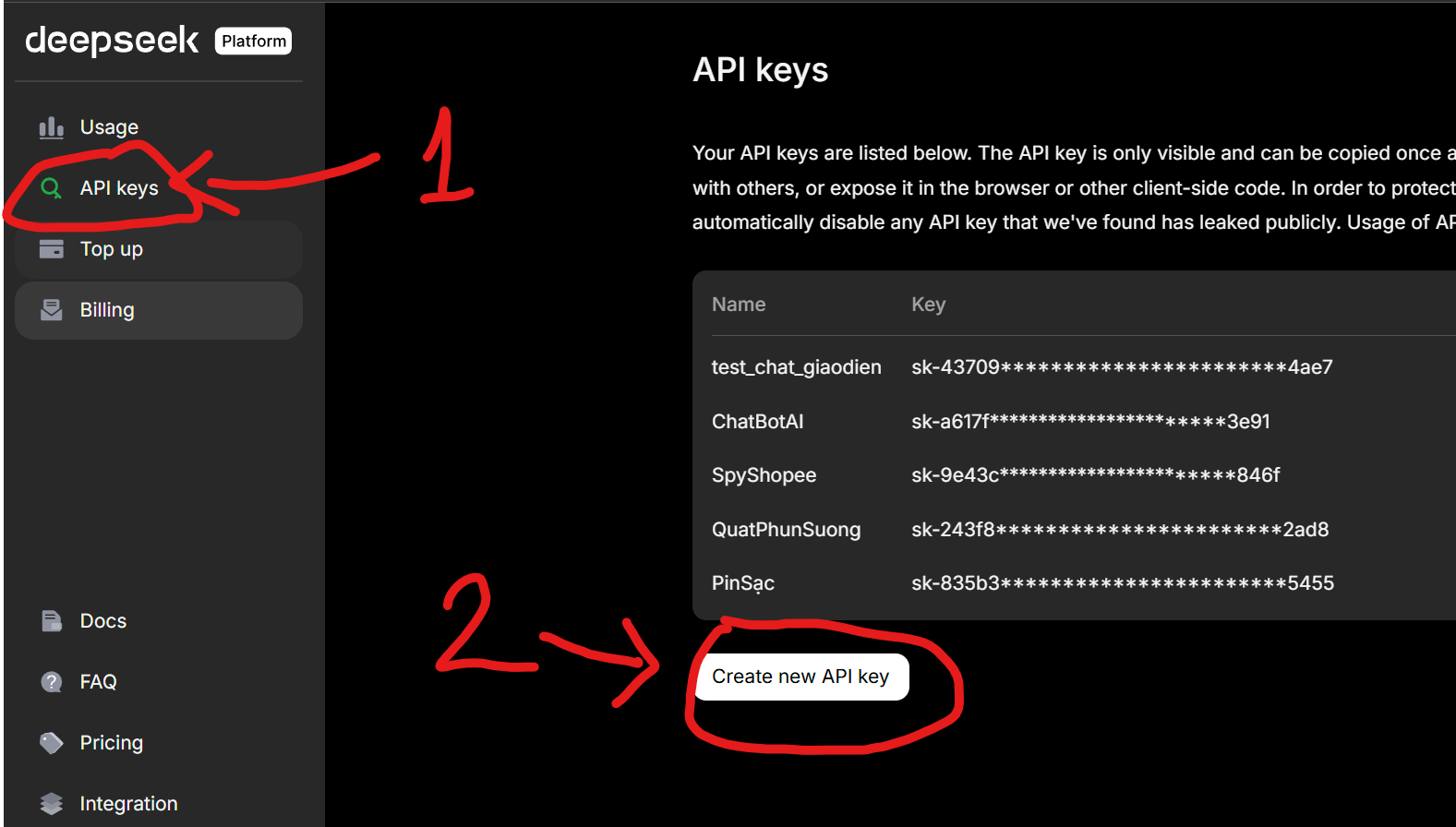
Task: Click the Pricing tag icon
Action: click(x=52, y=743)
